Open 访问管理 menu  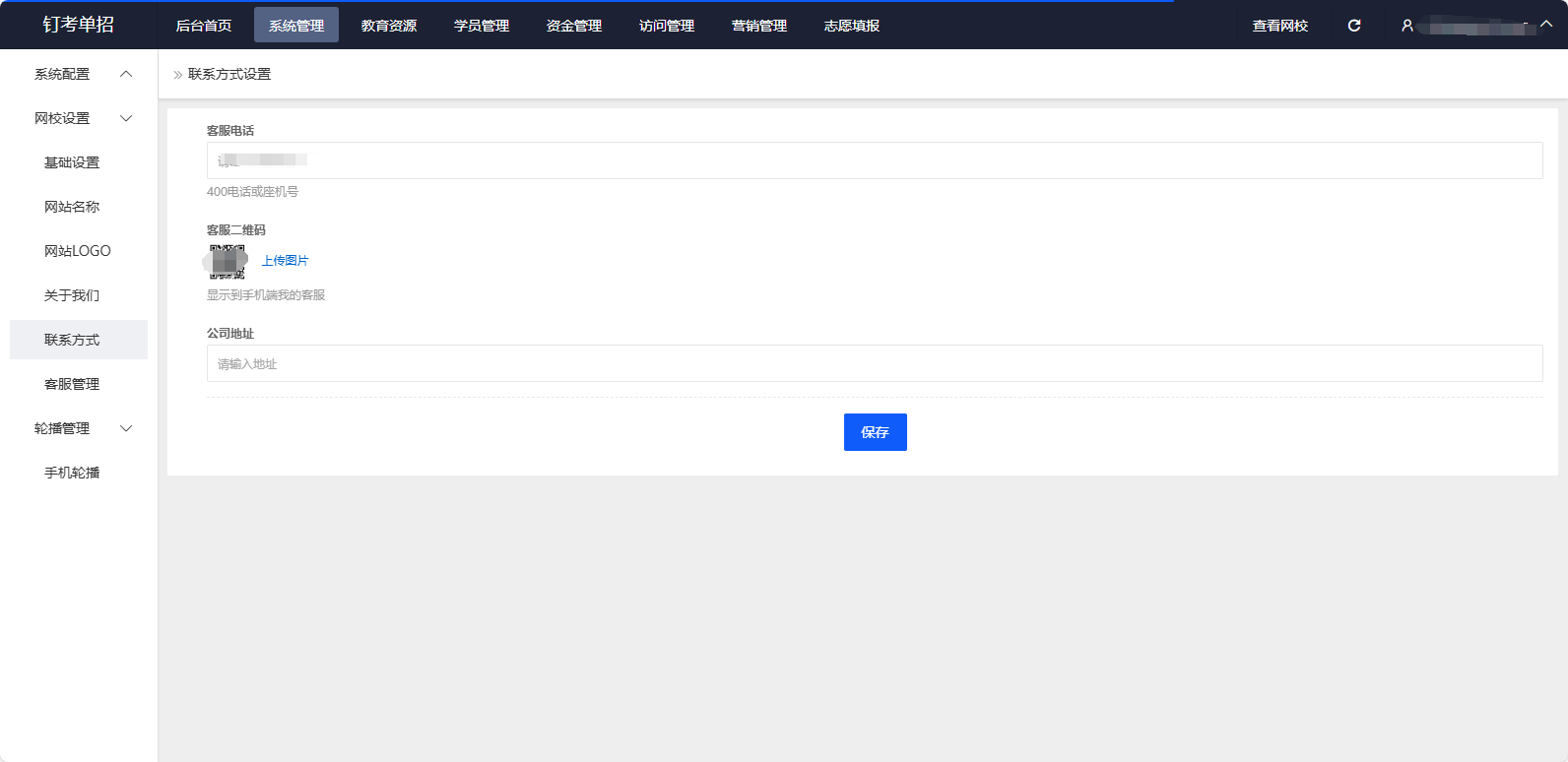667,26
